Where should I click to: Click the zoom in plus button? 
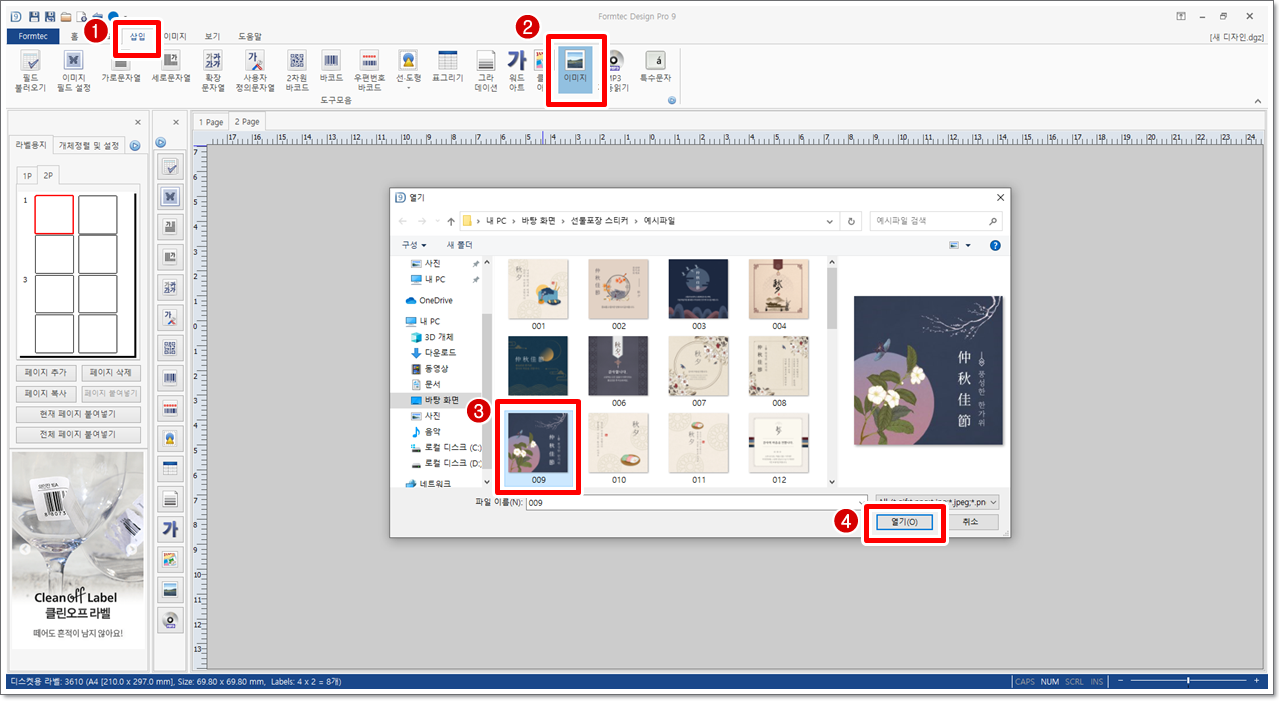pyautogui.click(x=1256, y=681)
